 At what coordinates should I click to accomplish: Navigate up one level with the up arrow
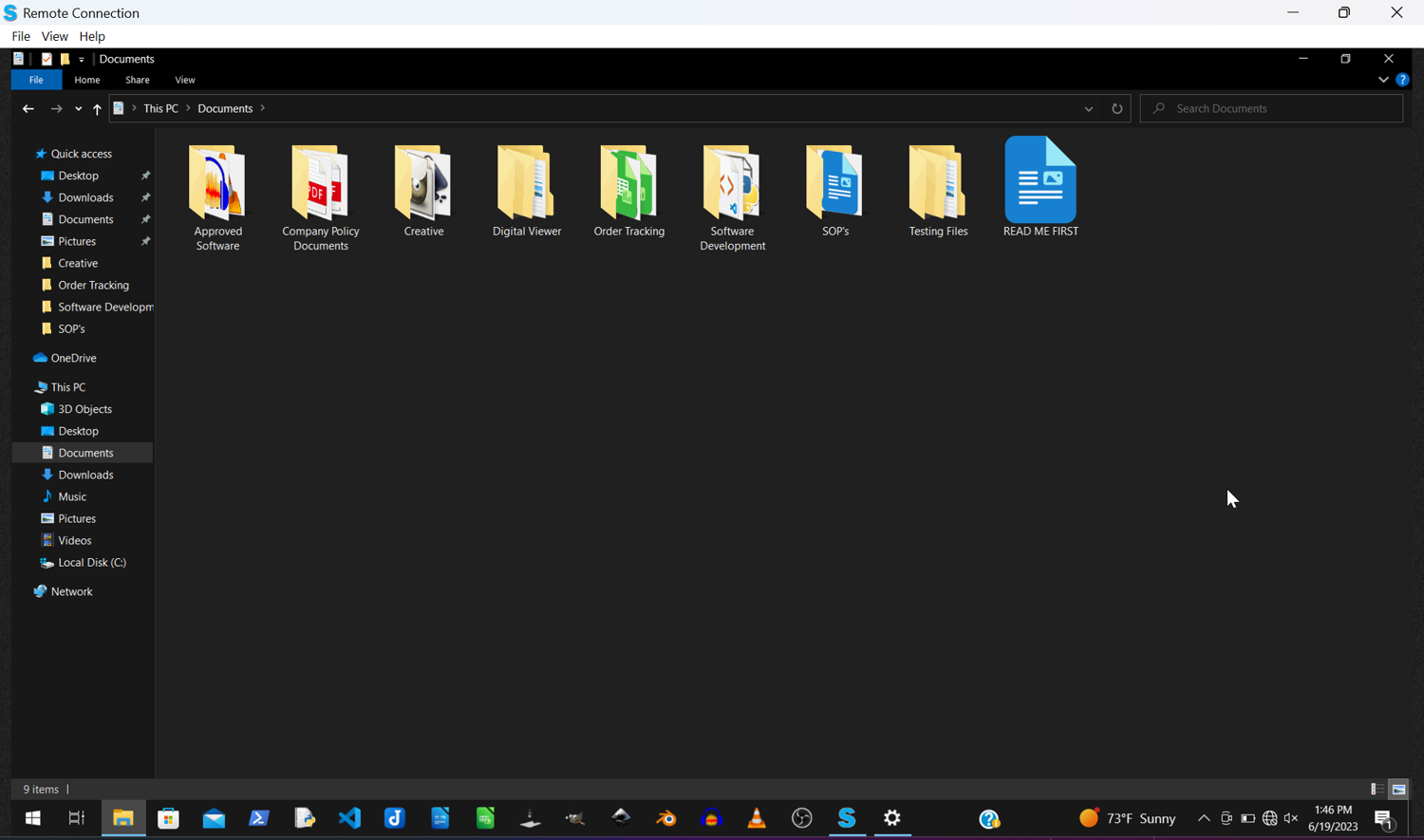pyautogui.click(x=97, y=108)
